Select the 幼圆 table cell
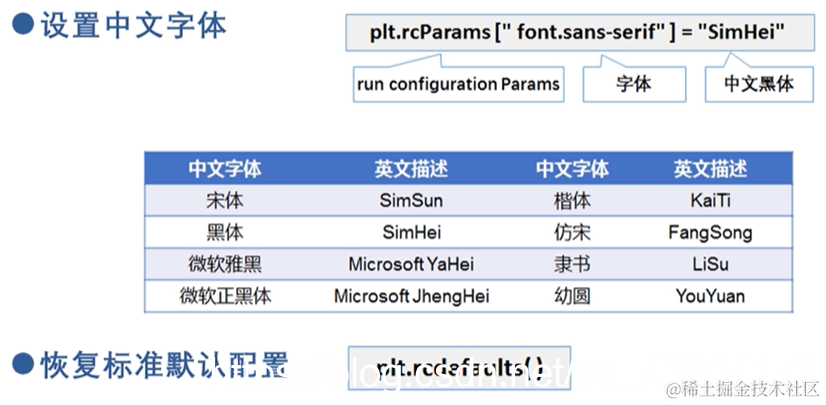Image resolution: width=826 pixels, height=405 pixels. [x=573, y=296]
